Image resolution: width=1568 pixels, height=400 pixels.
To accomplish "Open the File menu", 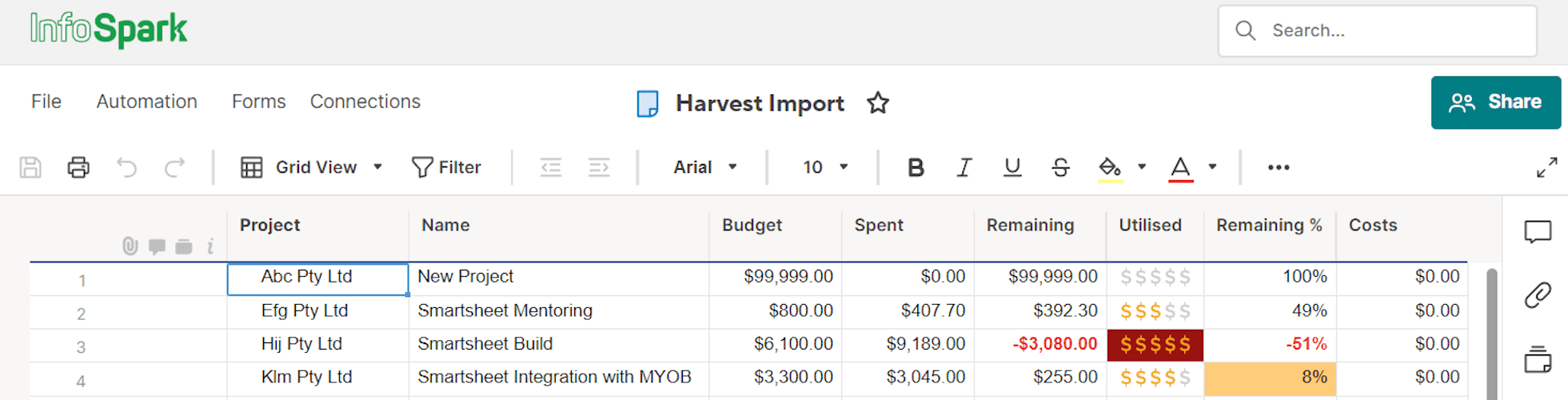I will click(46, 102).
